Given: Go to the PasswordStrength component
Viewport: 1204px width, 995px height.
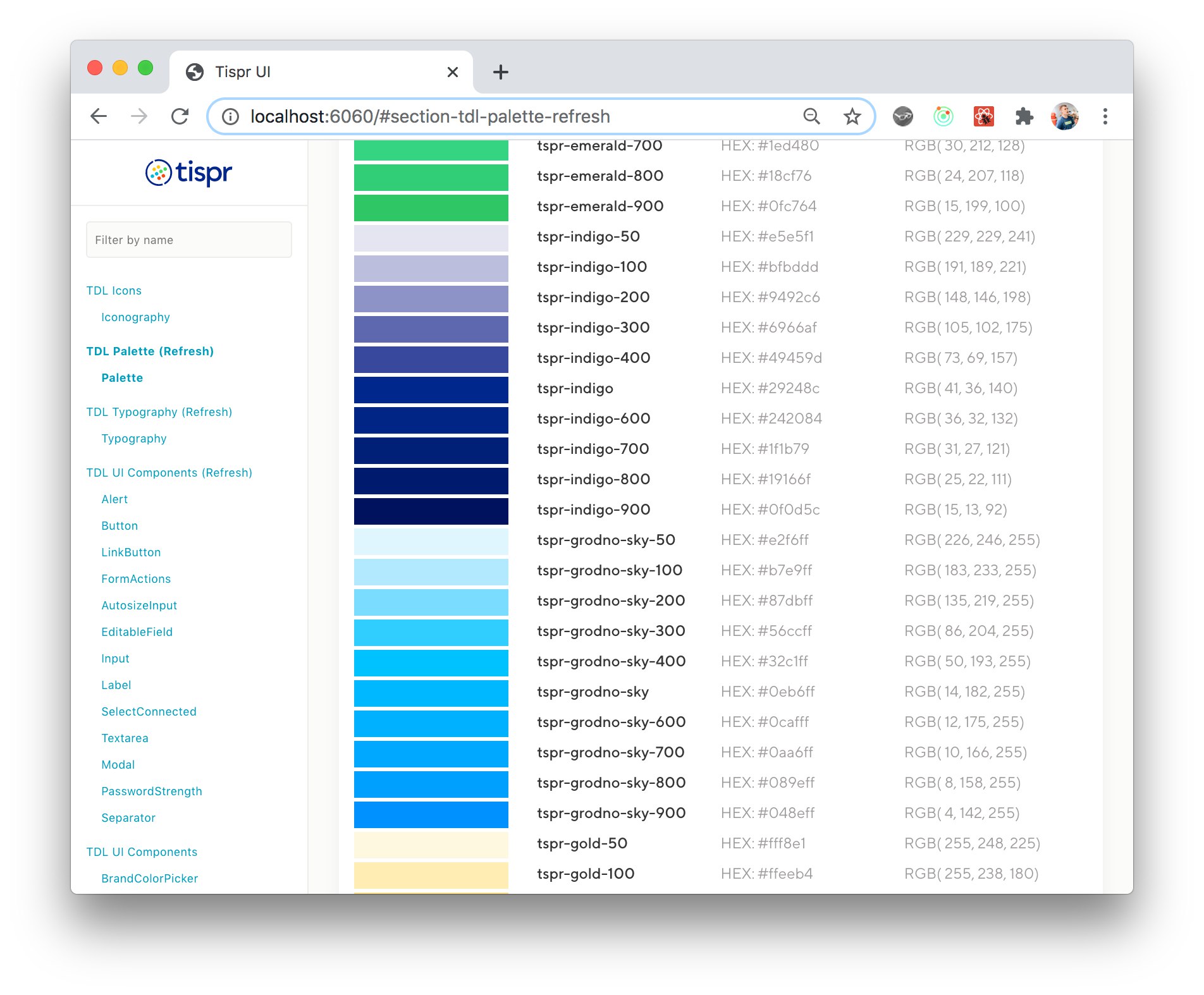Looking at the screenshot, I should [x=152, y=791].
